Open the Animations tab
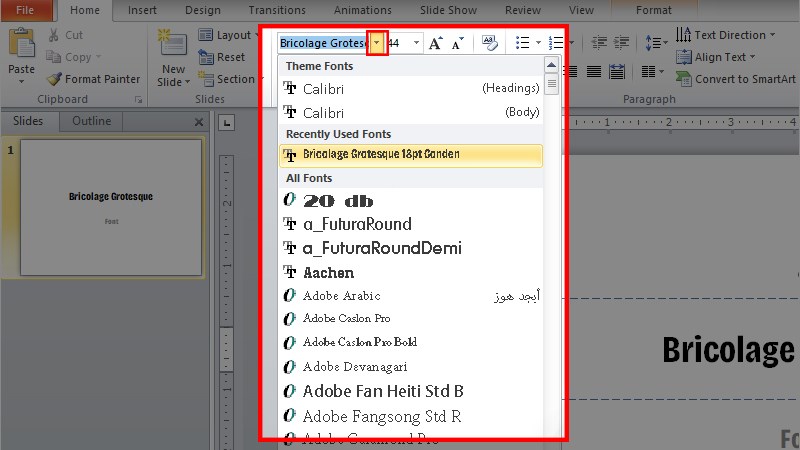This screenshot has width=800, height=450. click(363, 10)
